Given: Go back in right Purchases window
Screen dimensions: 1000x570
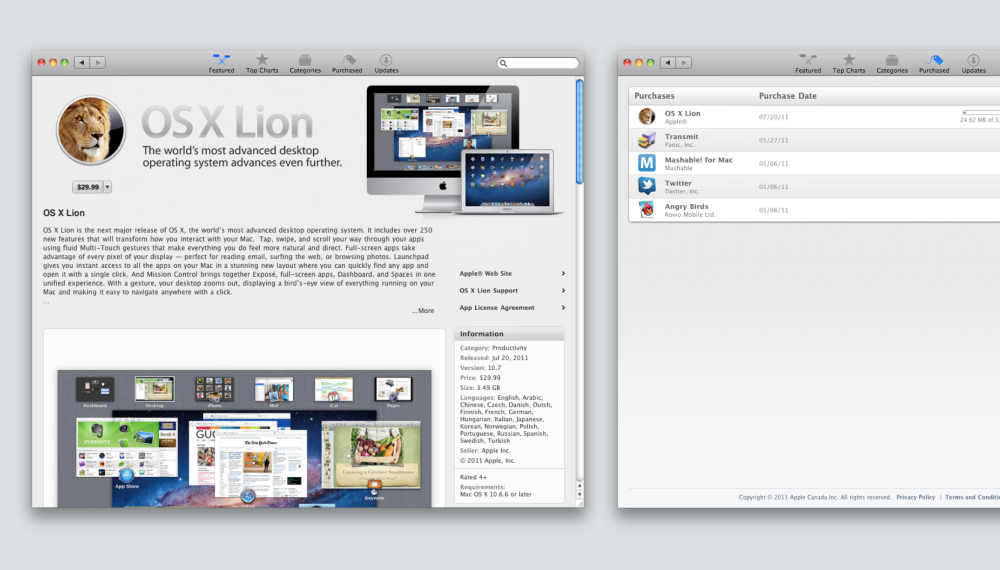Looking at the screenshot, I should coord(668,62).
